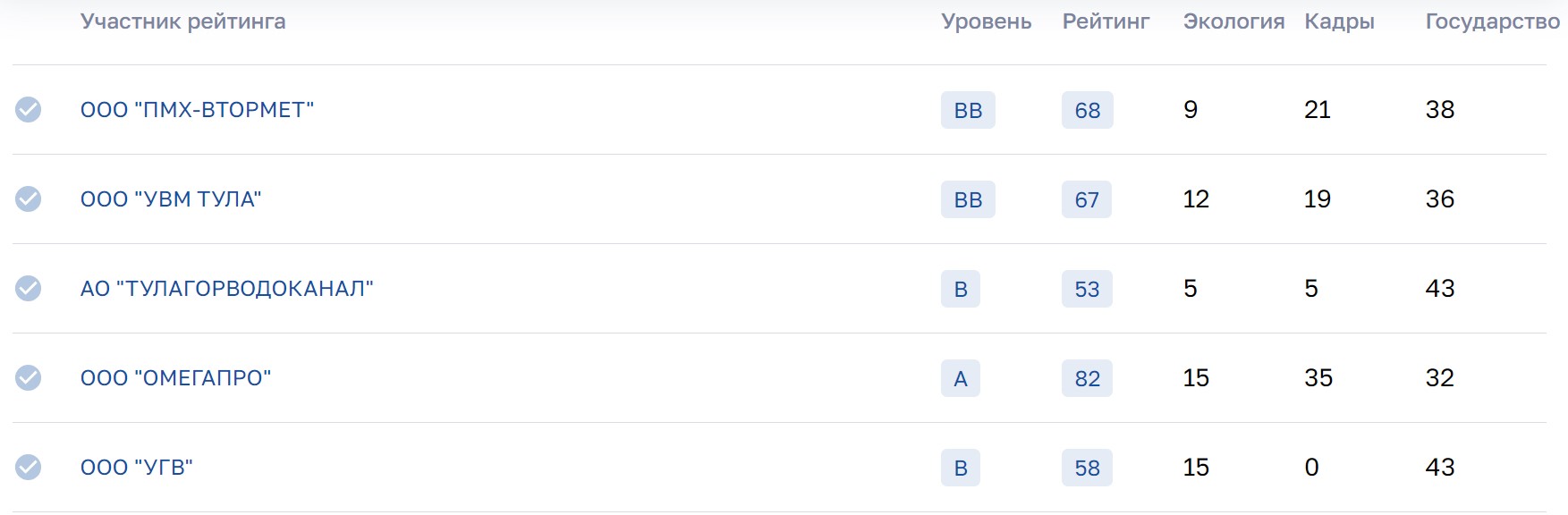Open the ООО "УВМ ТУЛА" company link
This screenshot has height=515, width=1568.
pos(171,199)
